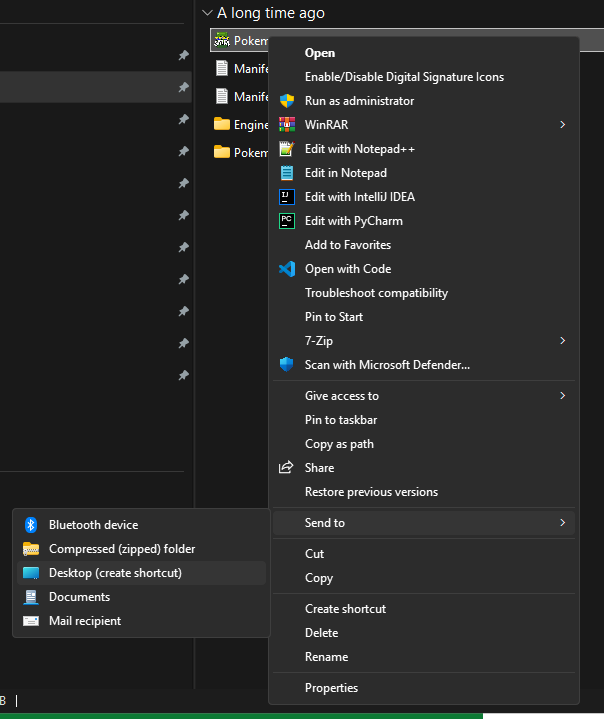604x719 pixels.
Task: Expand the WinRAR submenu arrow
Action: click(x=562, y=125)
